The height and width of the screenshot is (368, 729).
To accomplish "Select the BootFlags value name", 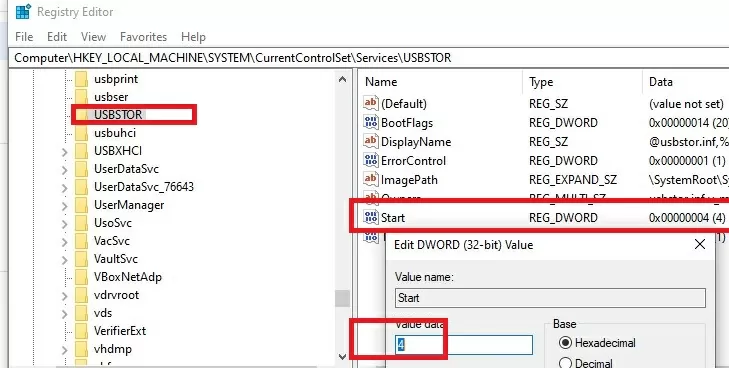I will tap(407, 123).
